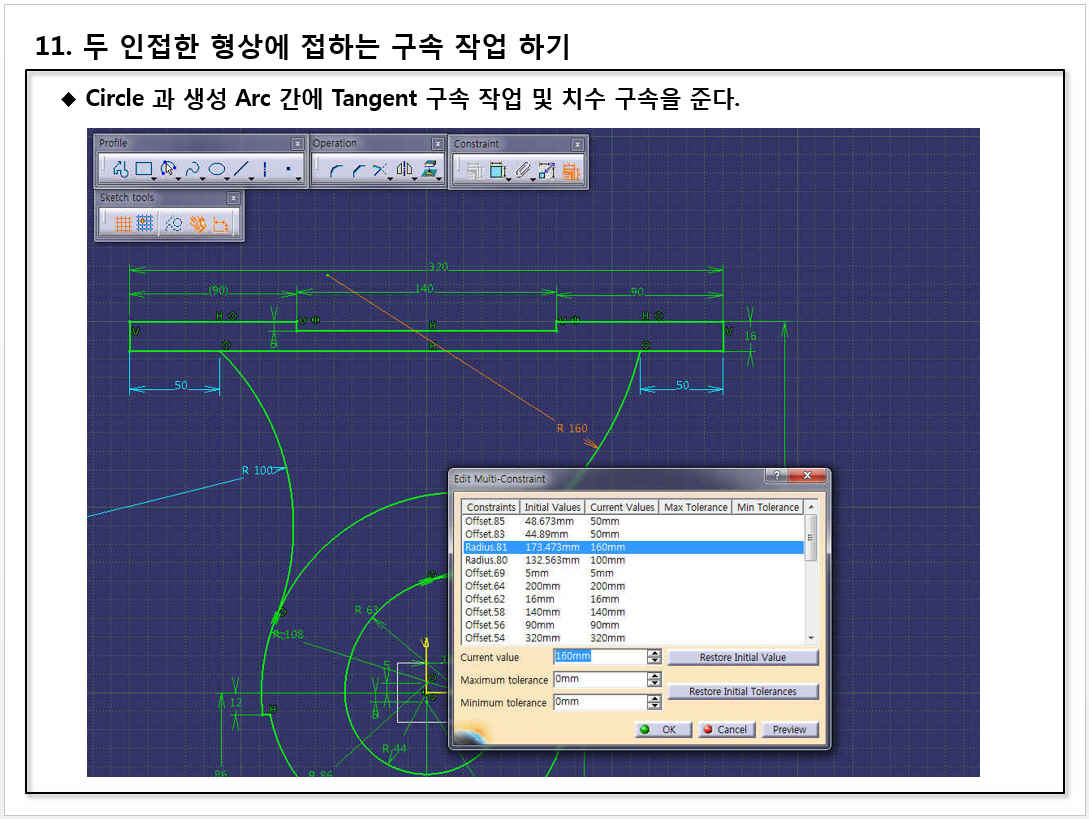
Task: Toggle Dimensional Constraints in Sketch tools
Action: (x=221, y=225)
